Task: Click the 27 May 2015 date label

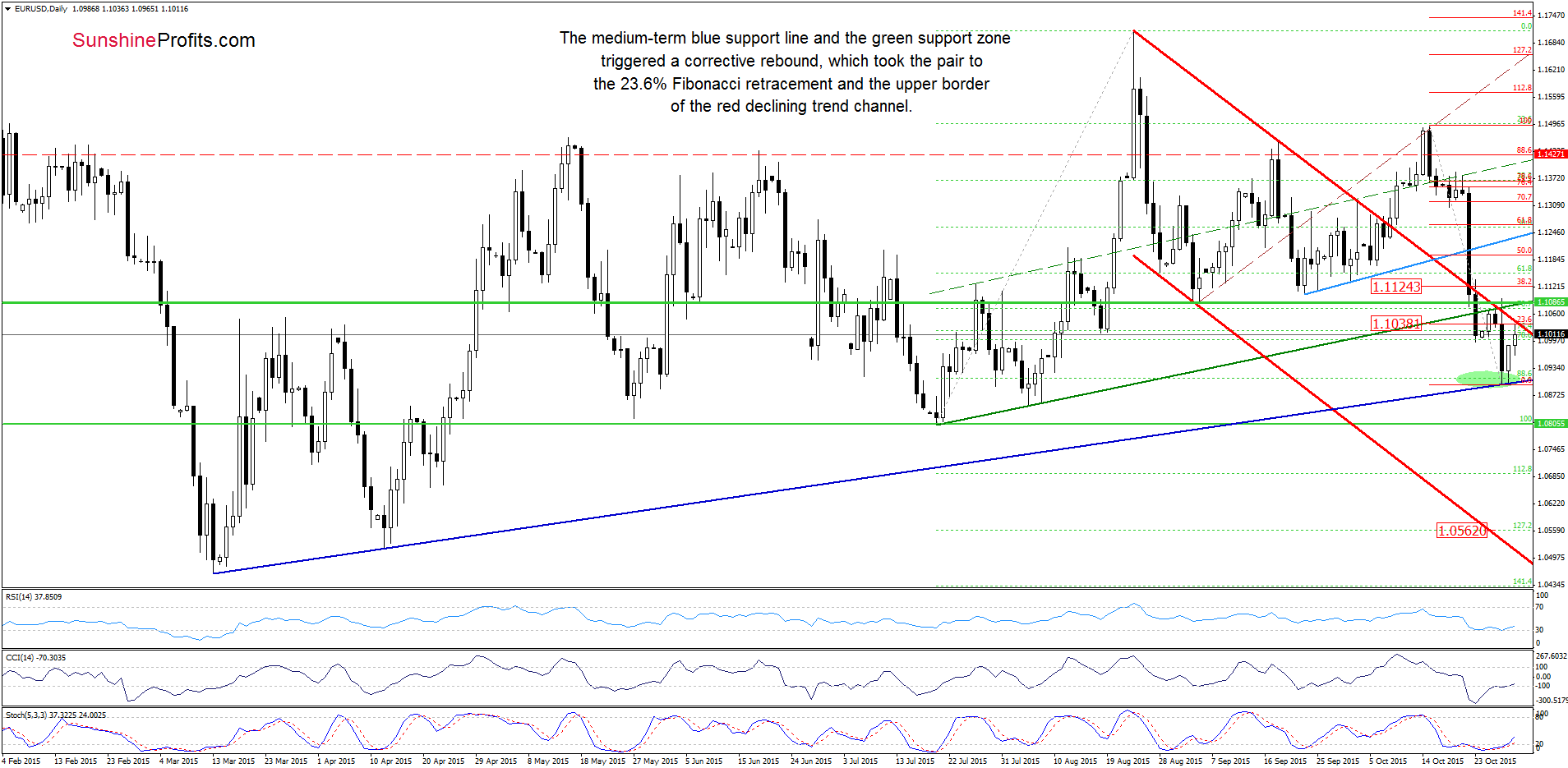Action: pyautogui.click(x=655, y=761)
